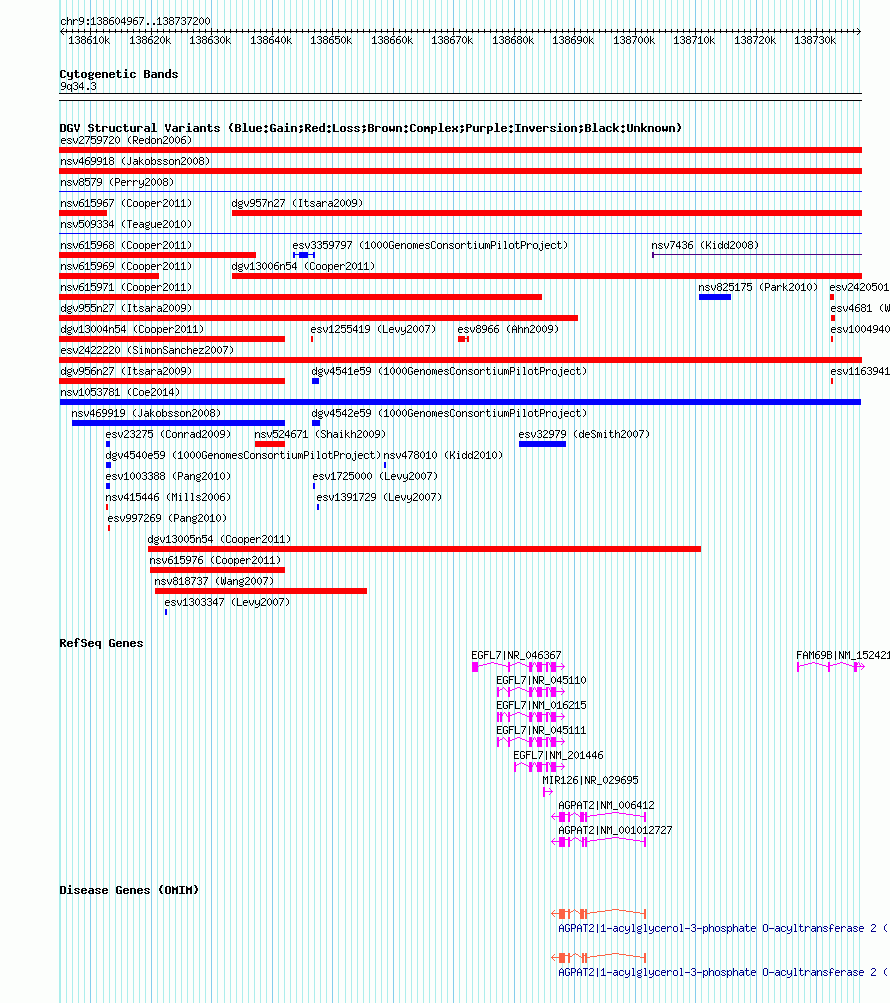This screenshot has height=1003, width=890.
Task: Click esv1303347 (Levy2007) variant label
Action: click(x=227, y=603)
